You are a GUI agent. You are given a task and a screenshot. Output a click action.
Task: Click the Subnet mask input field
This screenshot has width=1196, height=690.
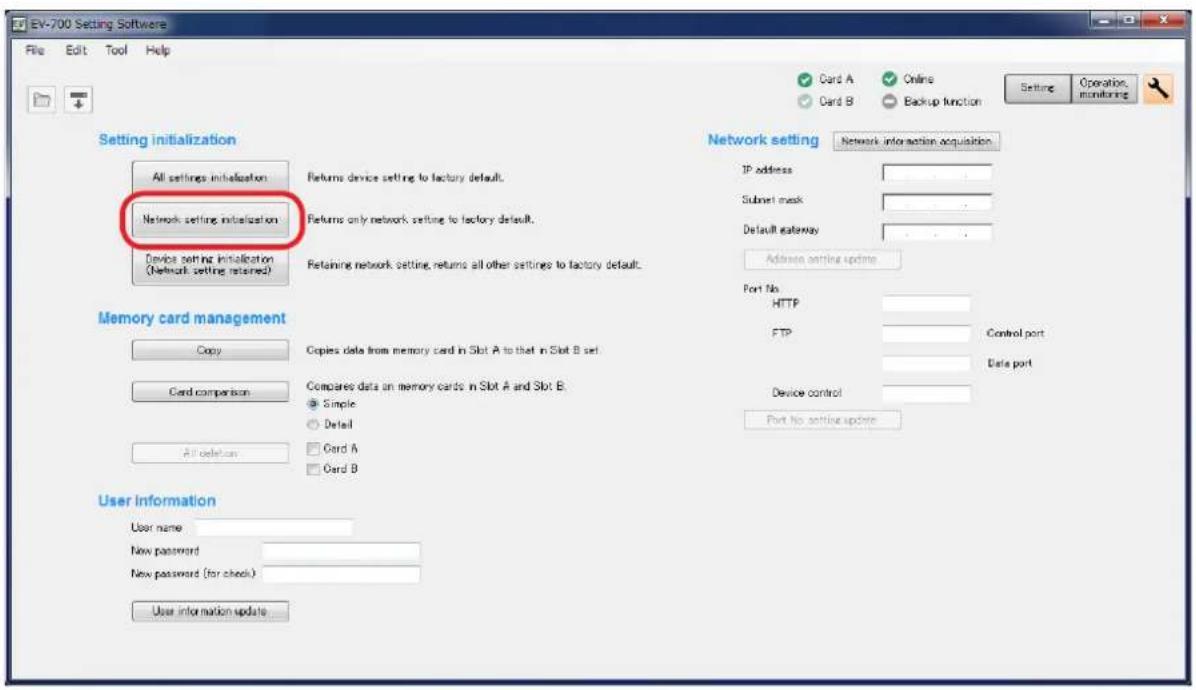[937, 202]
